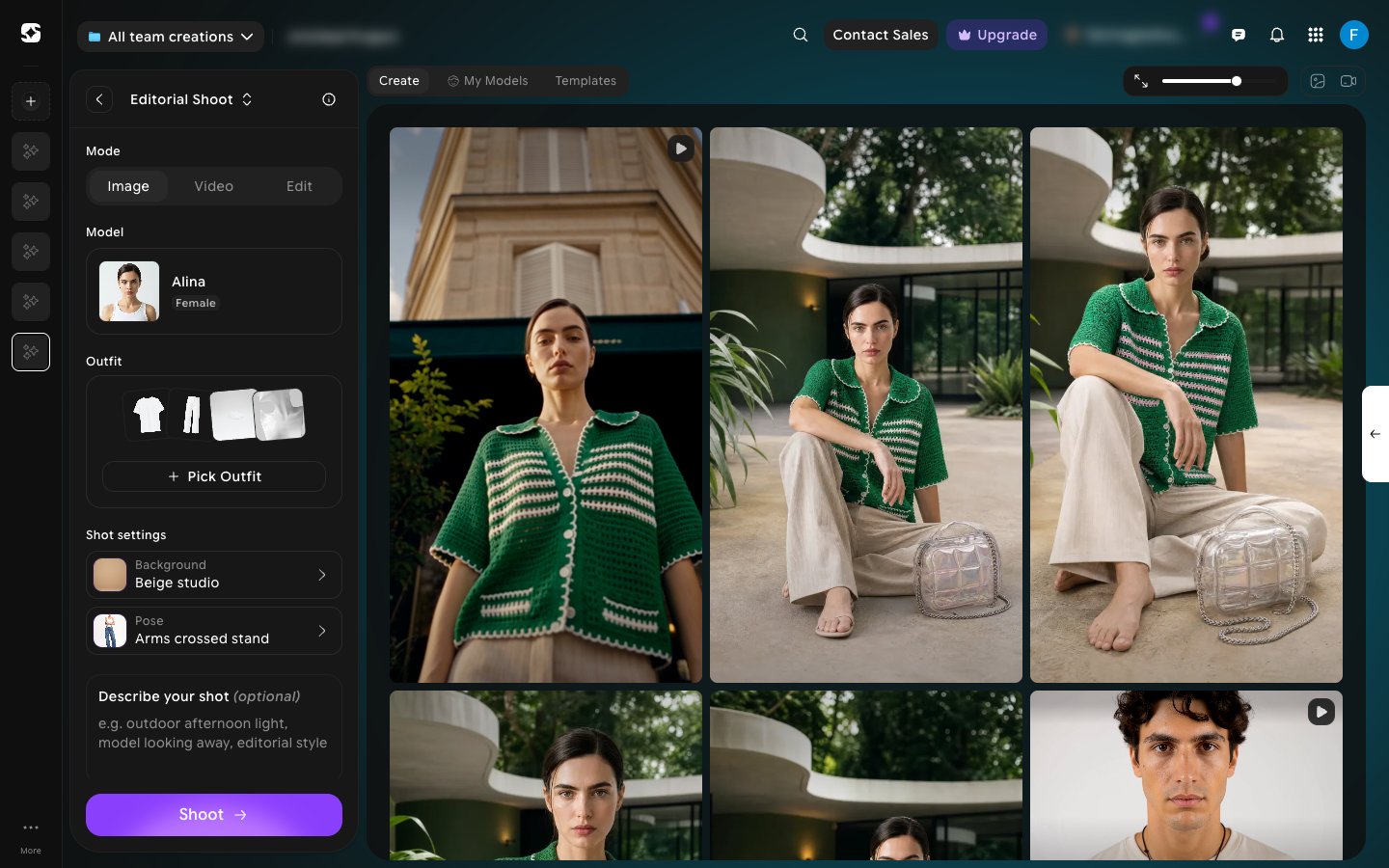The height and width of the screenshot is (868, 1389).
Task: Open the low-angle building photo of the model
Action: coord(546,405)
